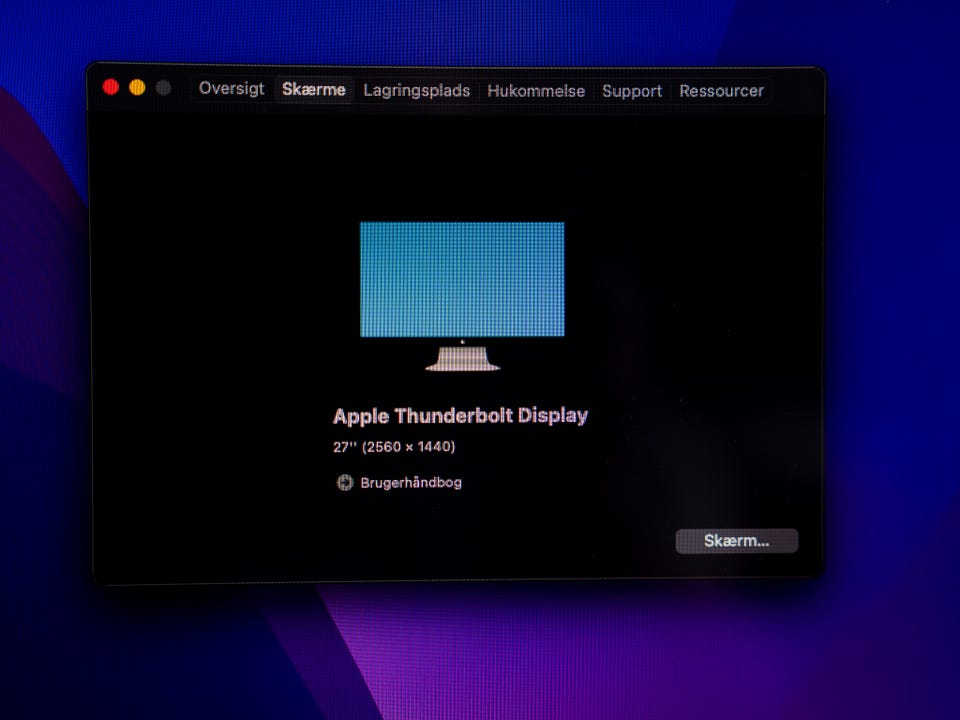Select the Skærme tab
This screenshot has width=960, height=720.
313,90
